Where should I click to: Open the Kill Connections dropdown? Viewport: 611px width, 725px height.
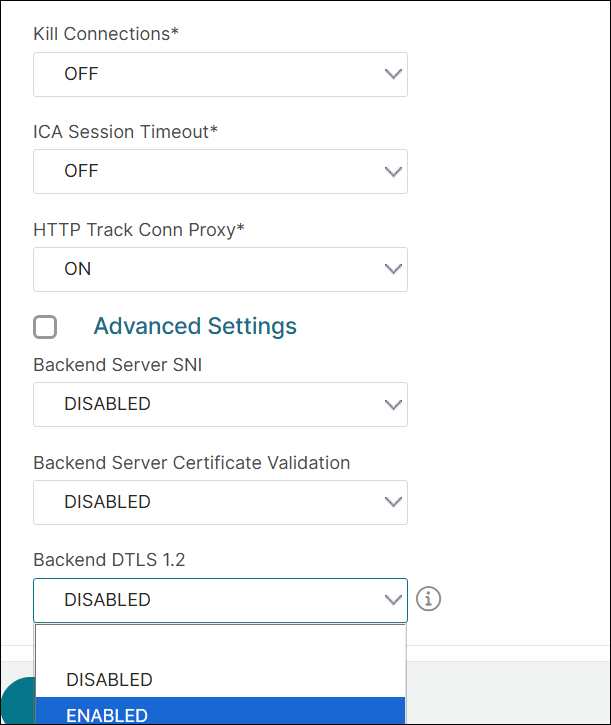220,74
